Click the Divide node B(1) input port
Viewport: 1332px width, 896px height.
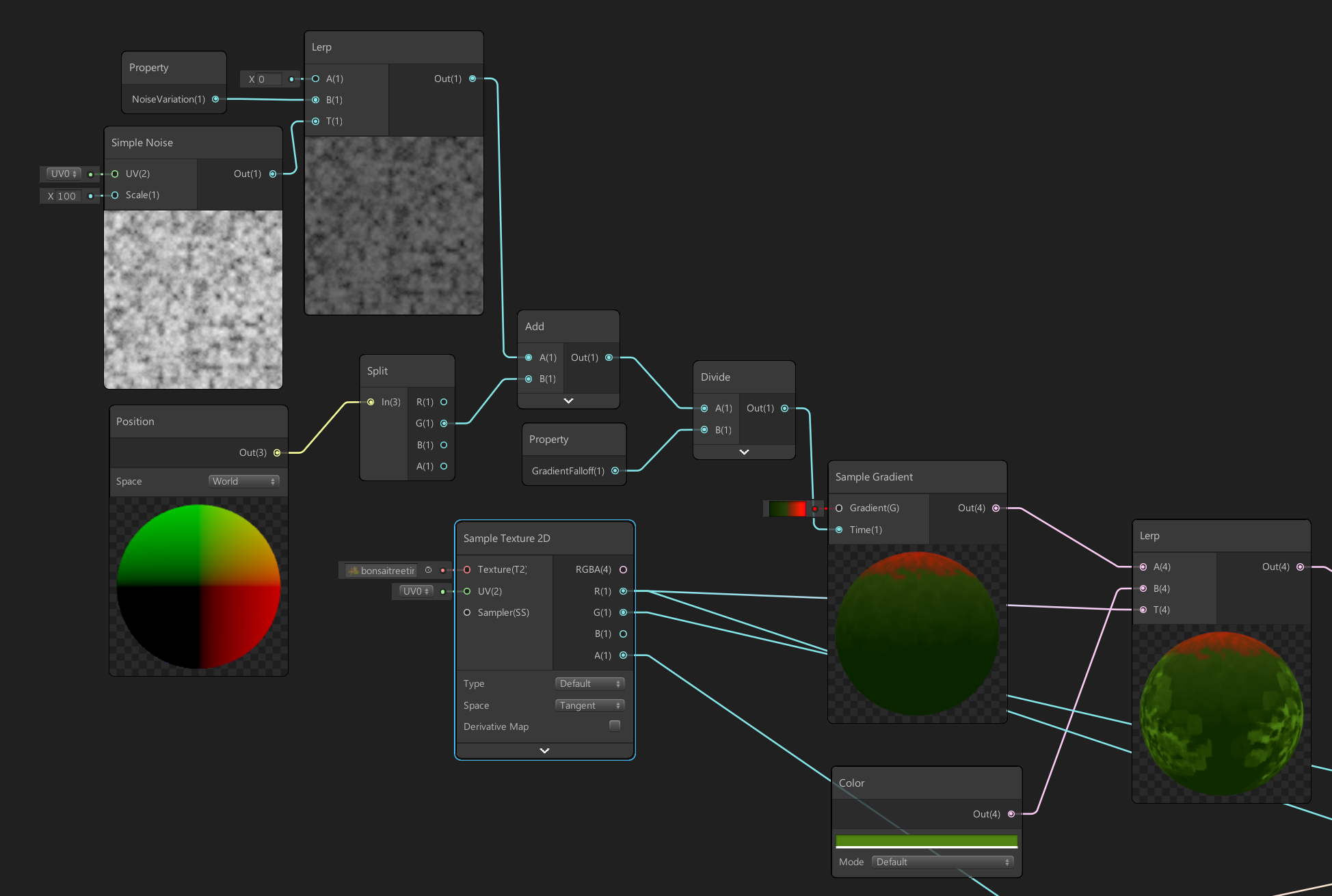tap(704, 430)
